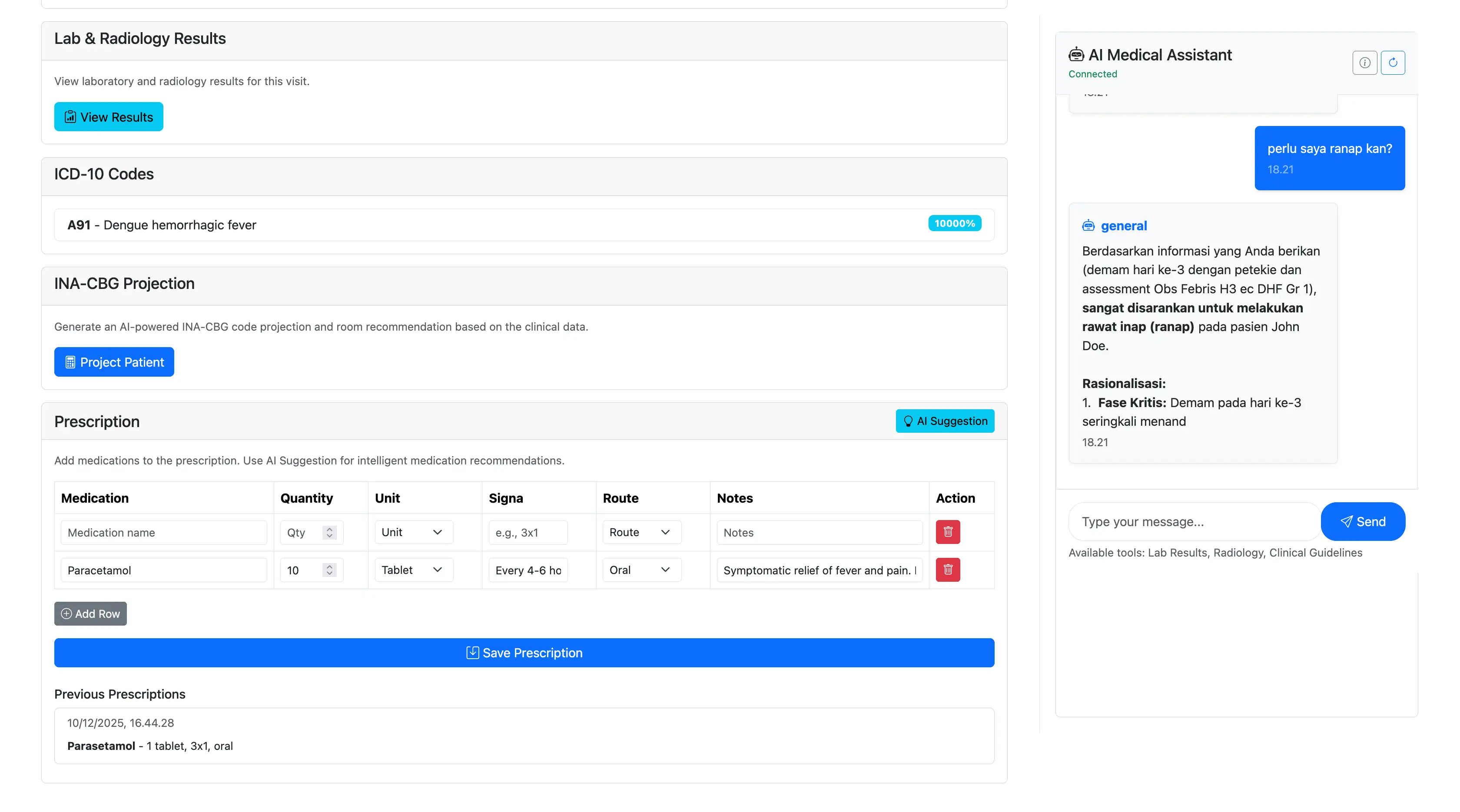Click Project Patient button

coord(114,362)
